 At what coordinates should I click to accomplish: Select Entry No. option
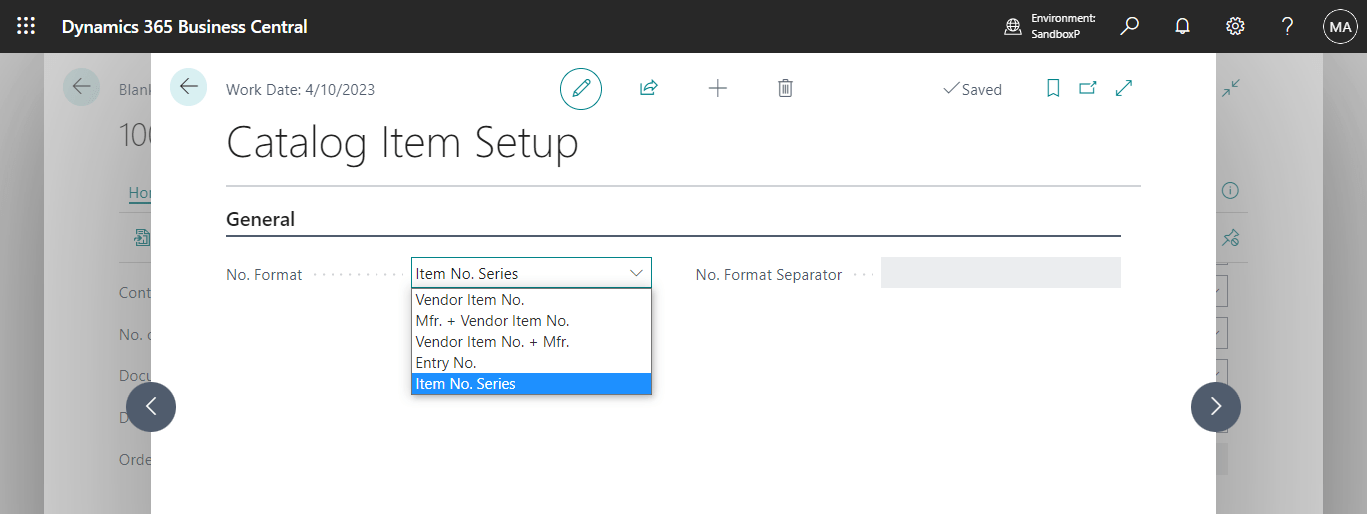coord(531,363)
